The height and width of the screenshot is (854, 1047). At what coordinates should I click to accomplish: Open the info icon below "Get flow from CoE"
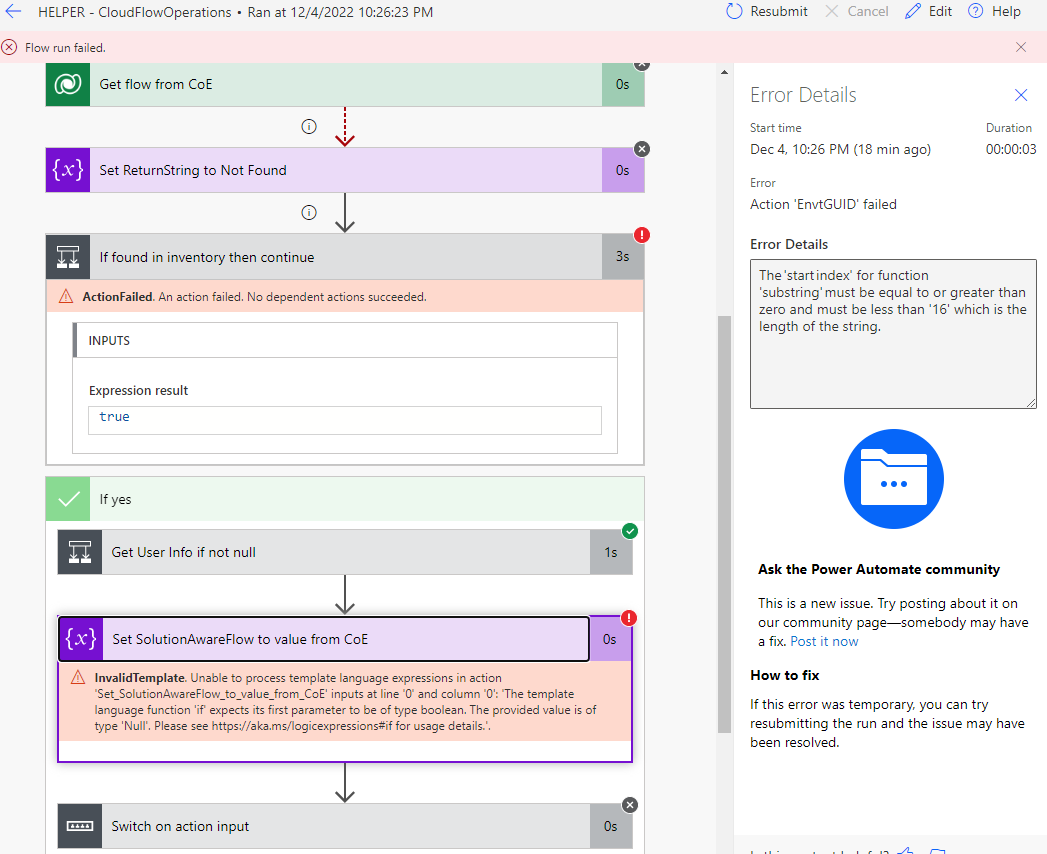tap(309, 127)
